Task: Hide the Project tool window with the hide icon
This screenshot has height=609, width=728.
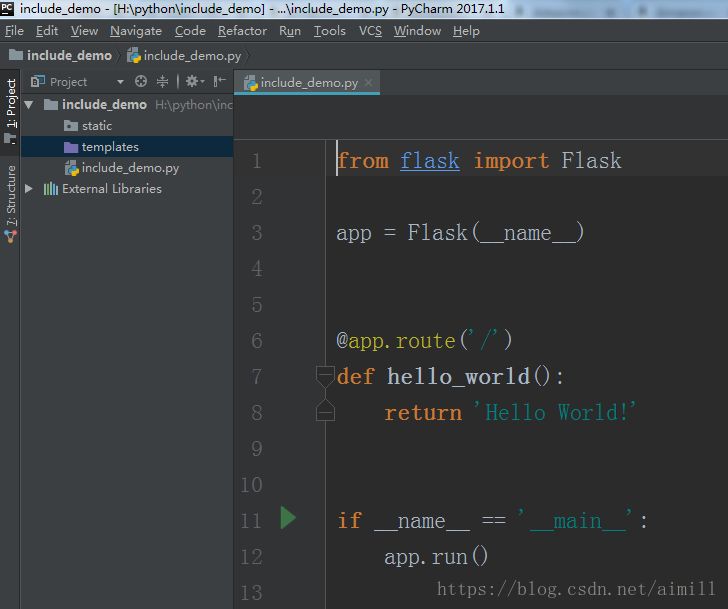Action: coord(219,82)
